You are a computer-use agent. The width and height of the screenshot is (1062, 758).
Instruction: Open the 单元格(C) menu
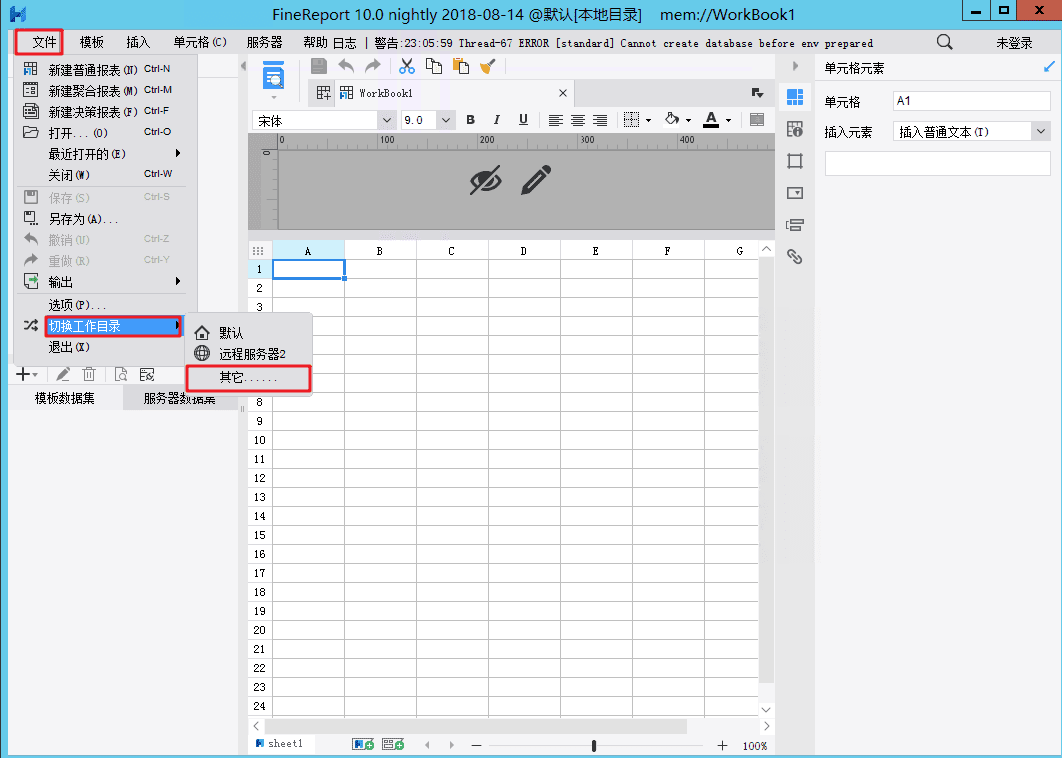(200, 42)
